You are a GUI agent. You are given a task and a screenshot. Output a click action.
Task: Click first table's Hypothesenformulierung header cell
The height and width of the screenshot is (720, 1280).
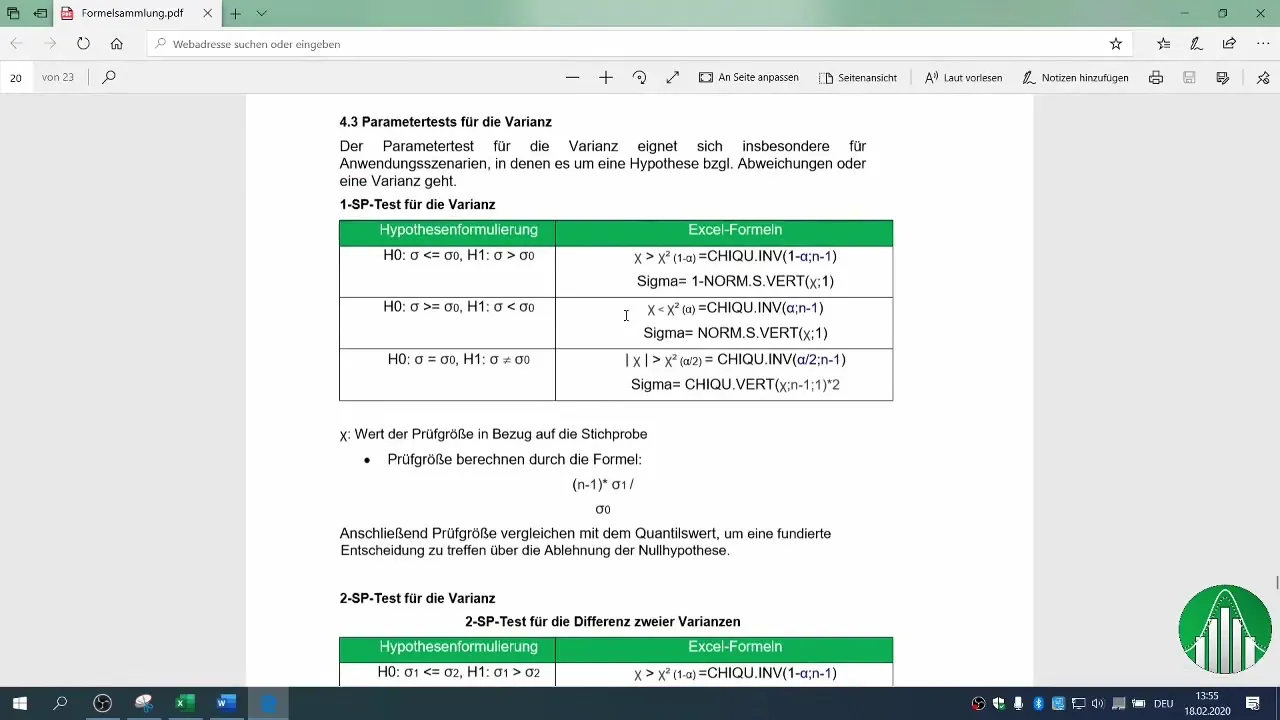447,233
